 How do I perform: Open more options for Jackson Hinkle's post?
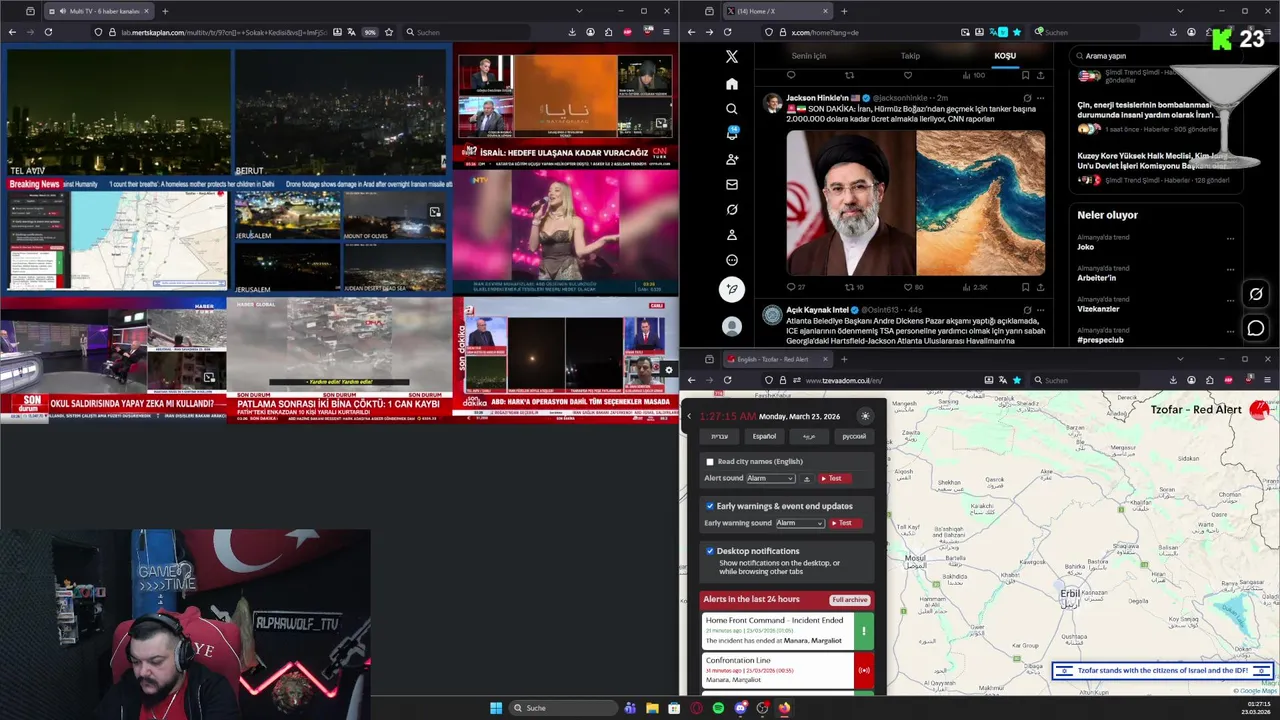pyautogui.click(x=1040, y=98)
